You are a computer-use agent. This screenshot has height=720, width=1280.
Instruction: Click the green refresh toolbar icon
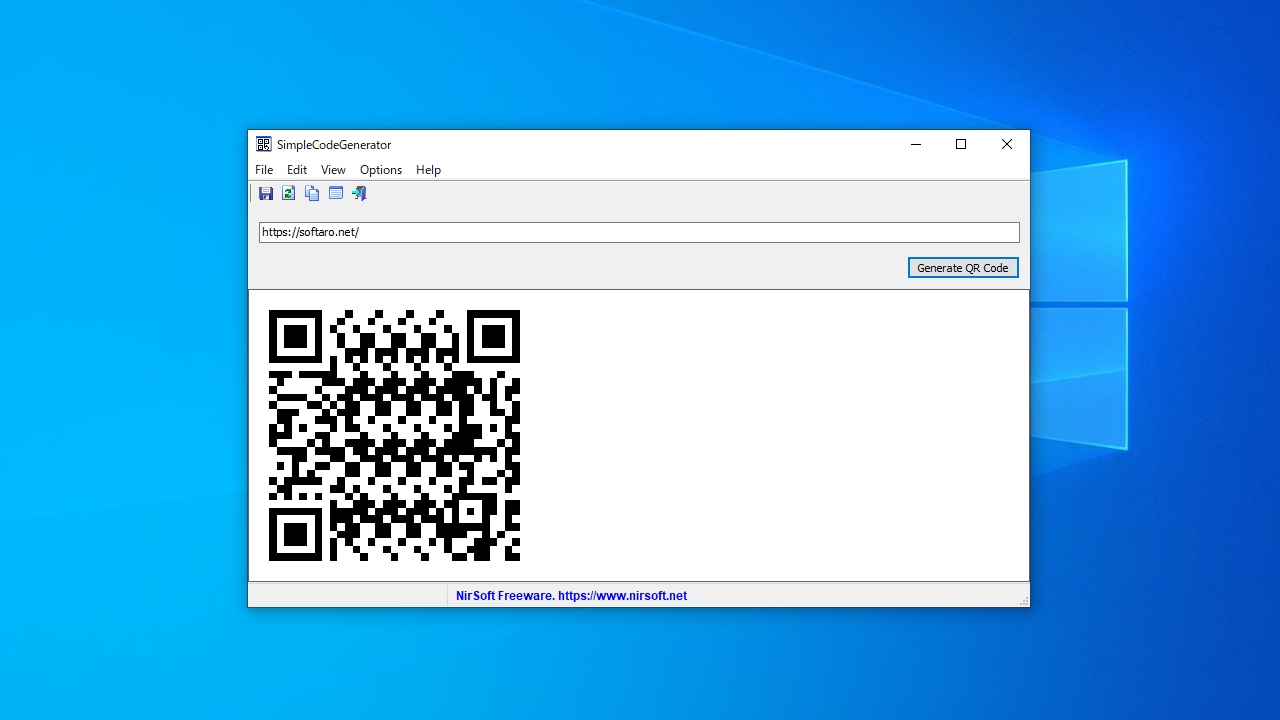pos(289,193)
